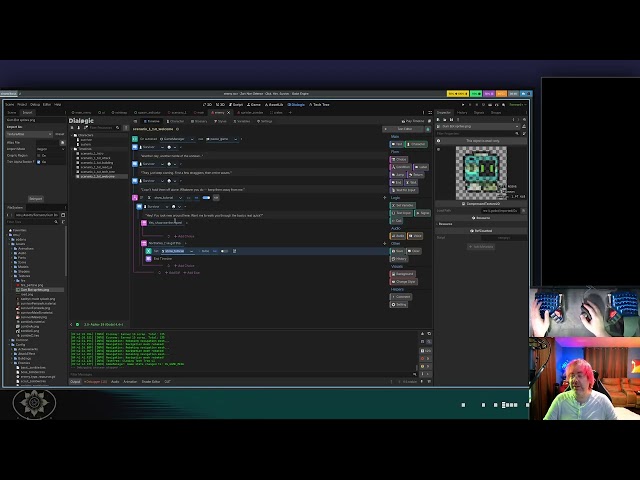The image size is (640, 480).
Task: Add a Call event from Logic section
Action: click(x=397, y=221)
